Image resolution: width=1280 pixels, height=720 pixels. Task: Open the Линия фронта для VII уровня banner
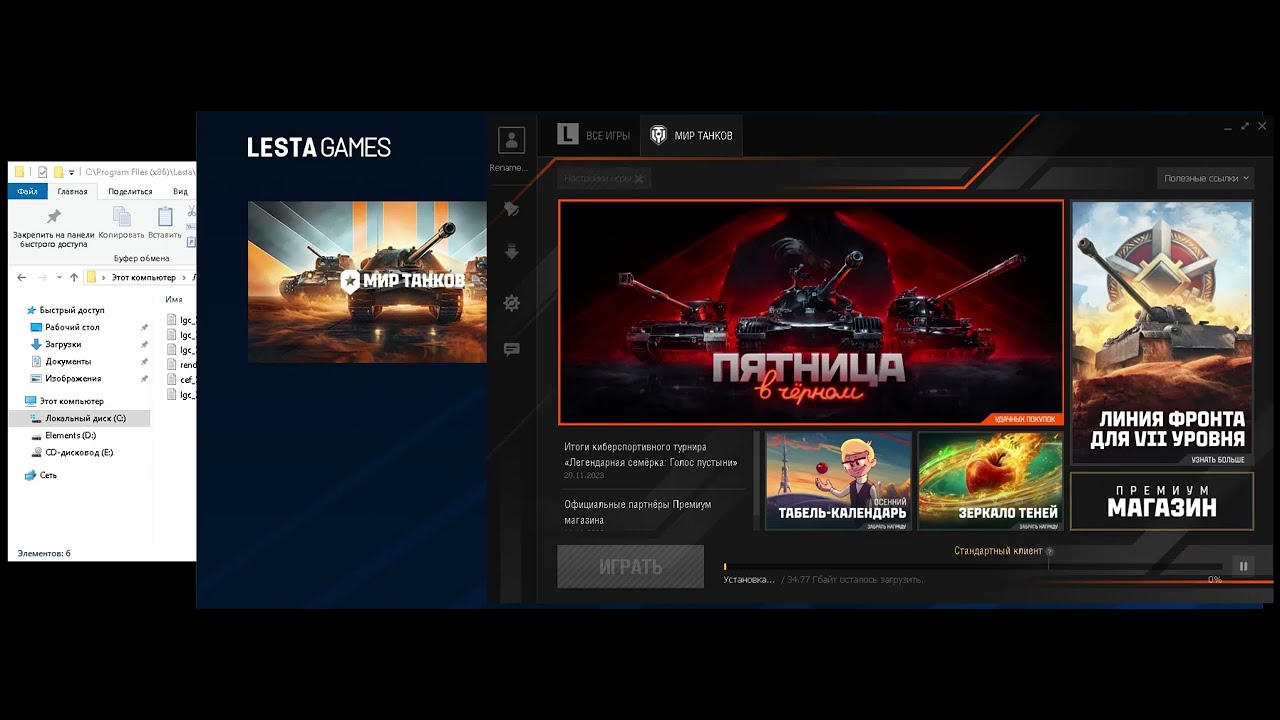[1161, 333]
